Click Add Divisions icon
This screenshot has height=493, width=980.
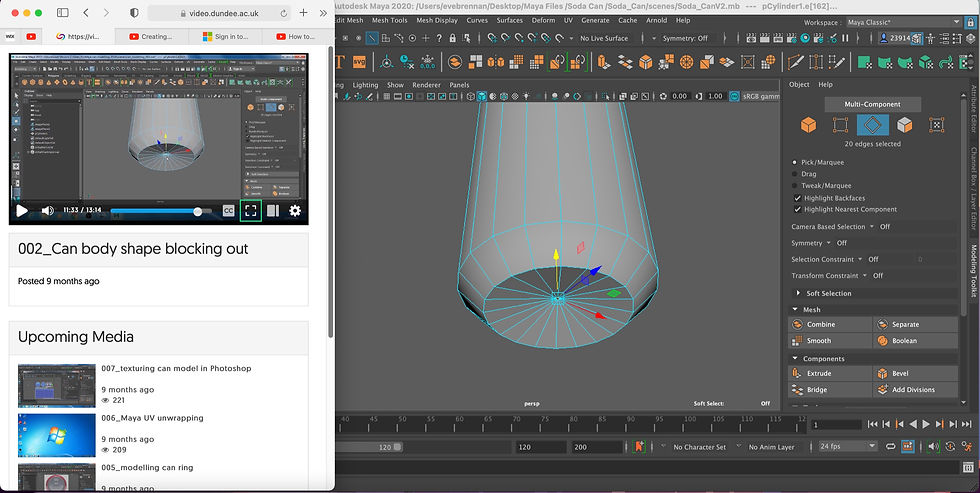click(x=882, y=389)
